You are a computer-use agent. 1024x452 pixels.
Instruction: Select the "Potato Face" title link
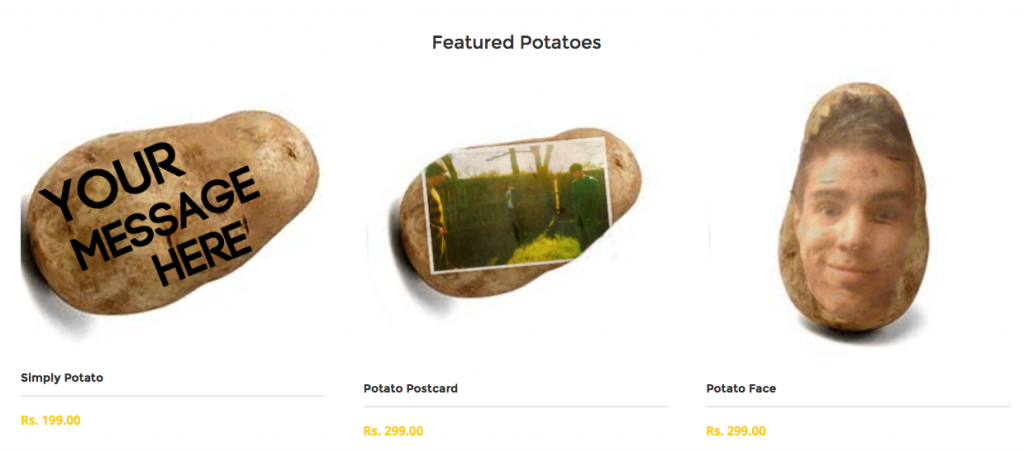pyautogui.click(x=741, y=388)
